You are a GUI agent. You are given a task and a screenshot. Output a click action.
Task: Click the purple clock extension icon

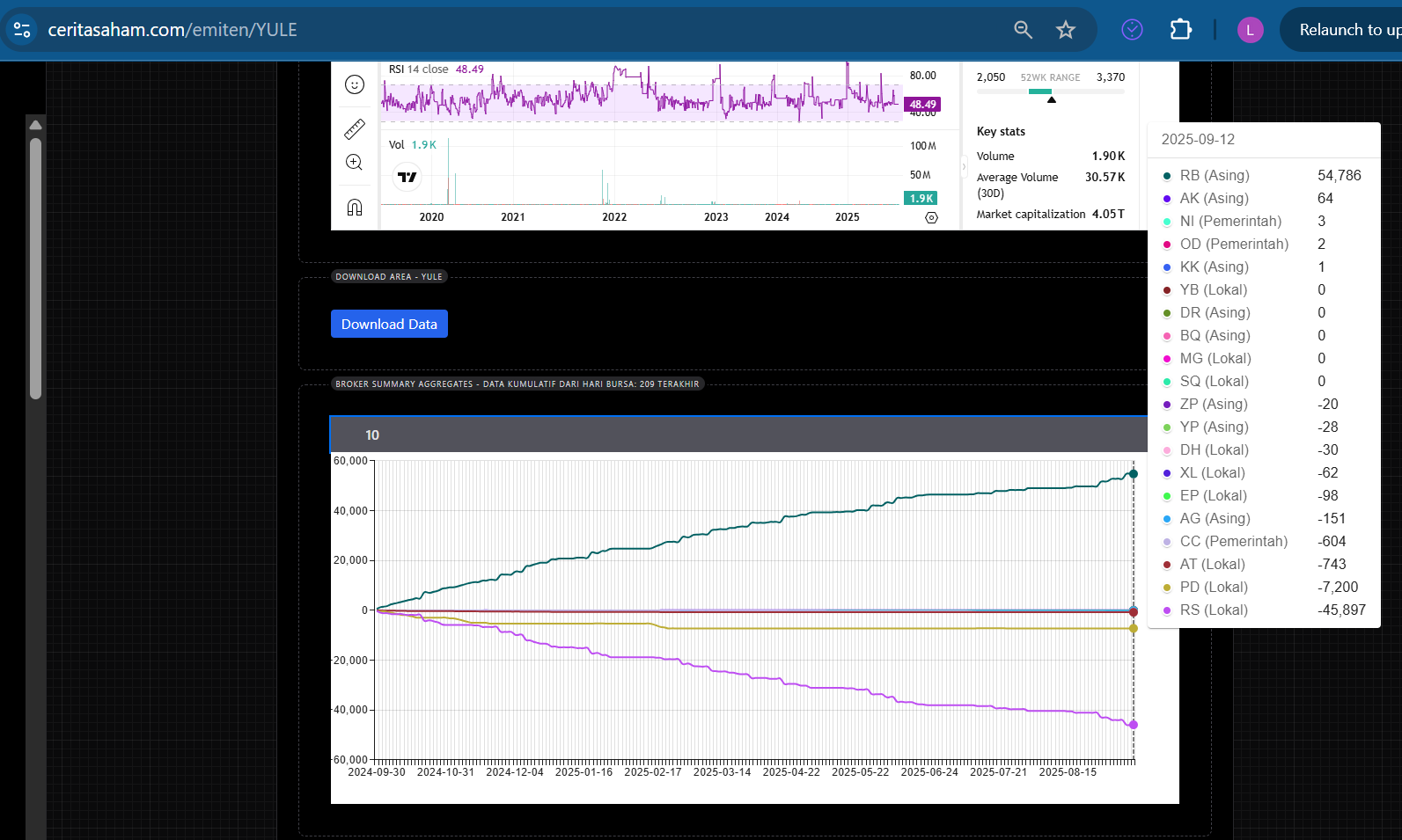1132,30
